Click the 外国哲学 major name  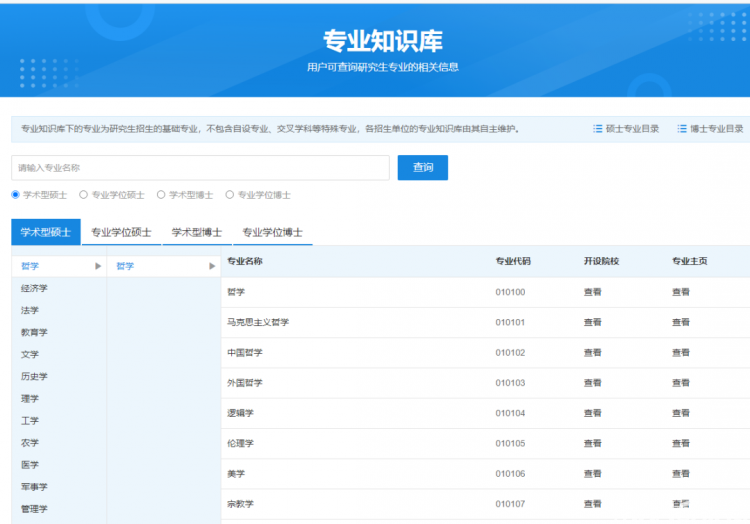coord(245,383)
